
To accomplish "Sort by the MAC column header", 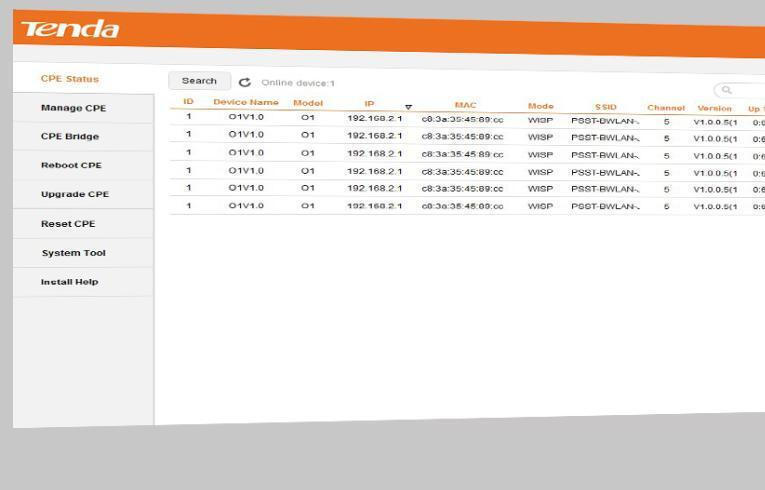I will 465,105.
